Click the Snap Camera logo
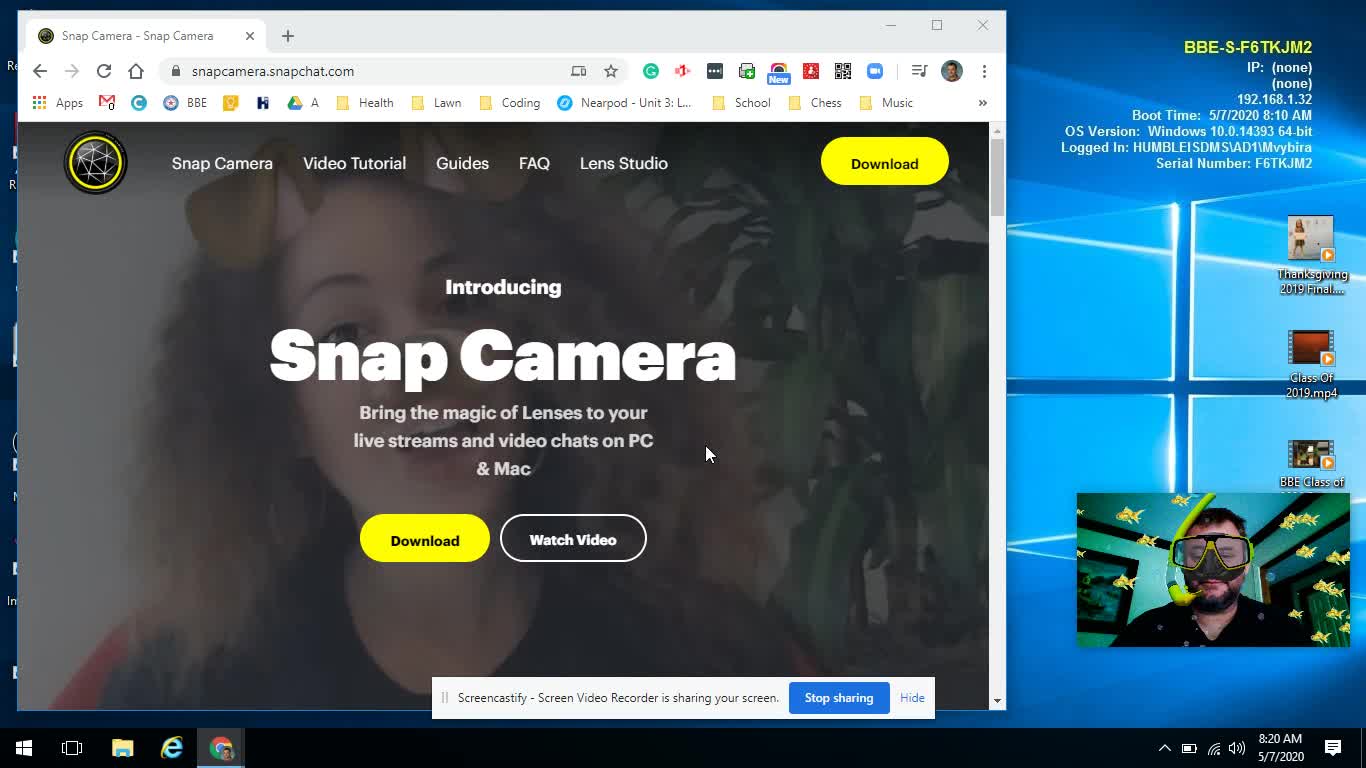 96,162
